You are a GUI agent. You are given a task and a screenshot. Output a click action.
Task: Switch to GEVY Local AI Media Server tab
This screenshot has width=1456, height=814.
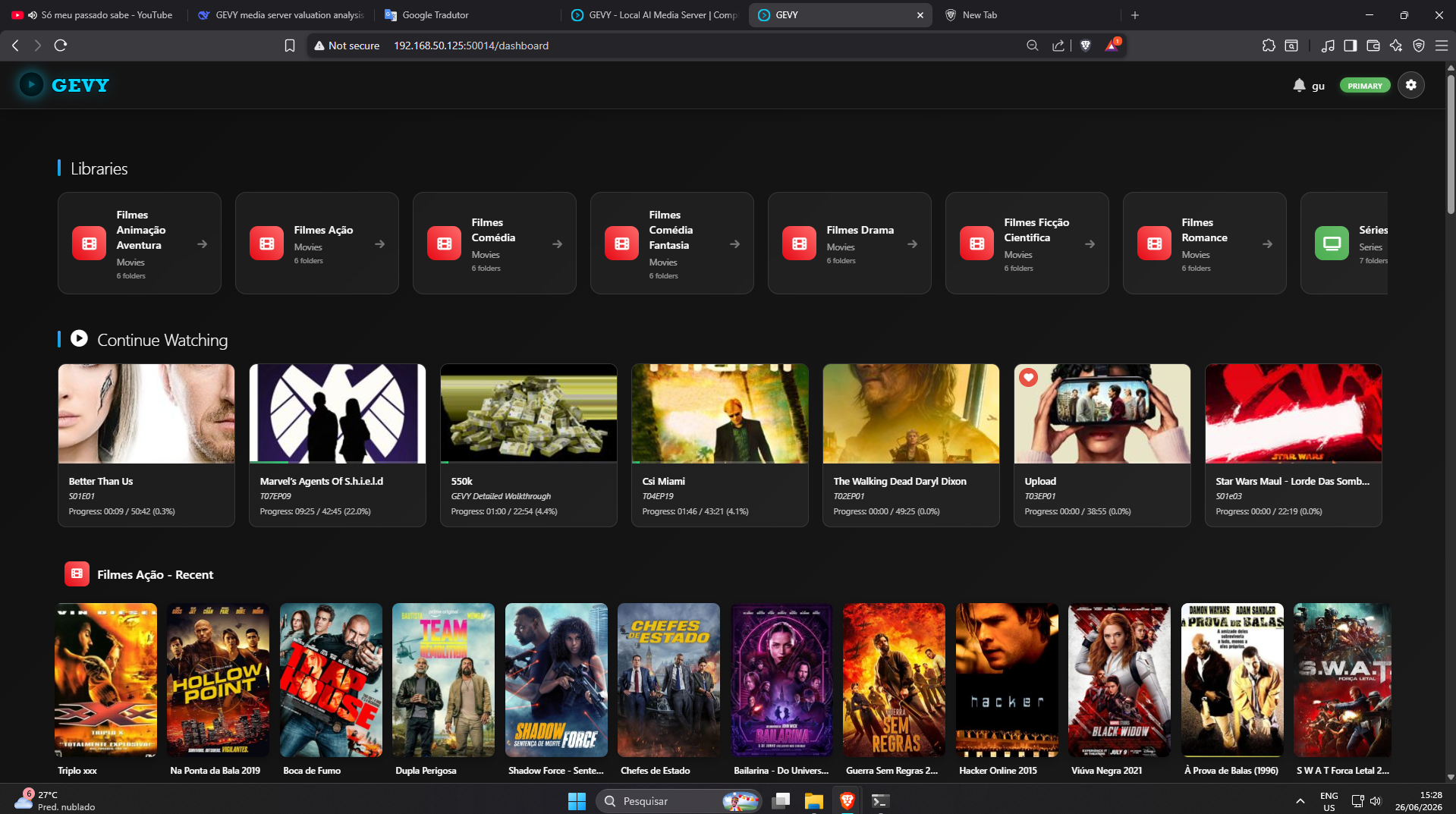[654, 15]
